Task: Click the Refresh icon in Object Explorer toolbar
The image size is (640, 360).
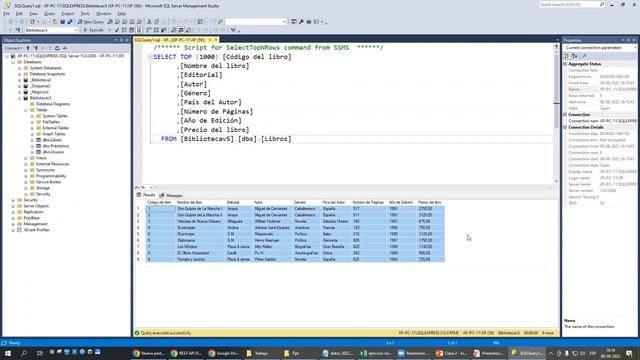Action: (57, 48)
